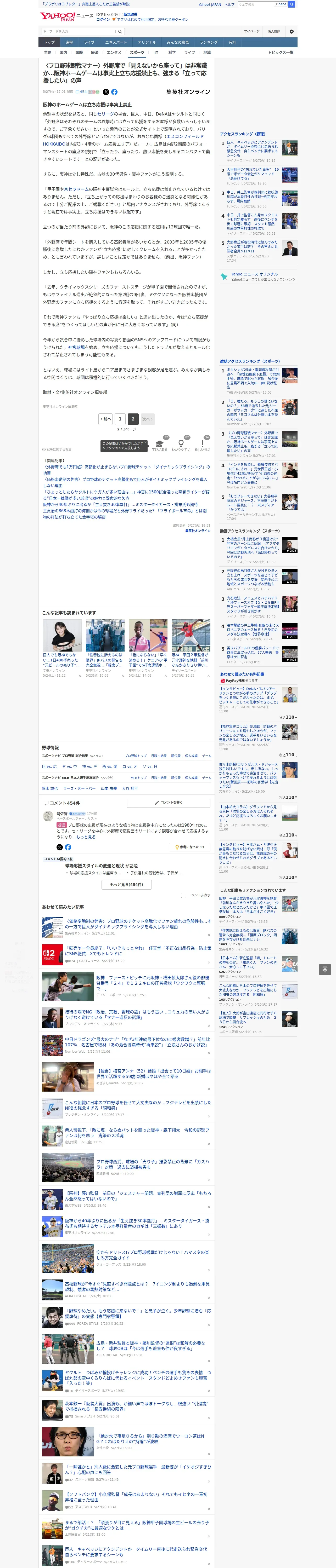Select the スポーツ category
Screen dimensions: 336x1568
point(137,52)
